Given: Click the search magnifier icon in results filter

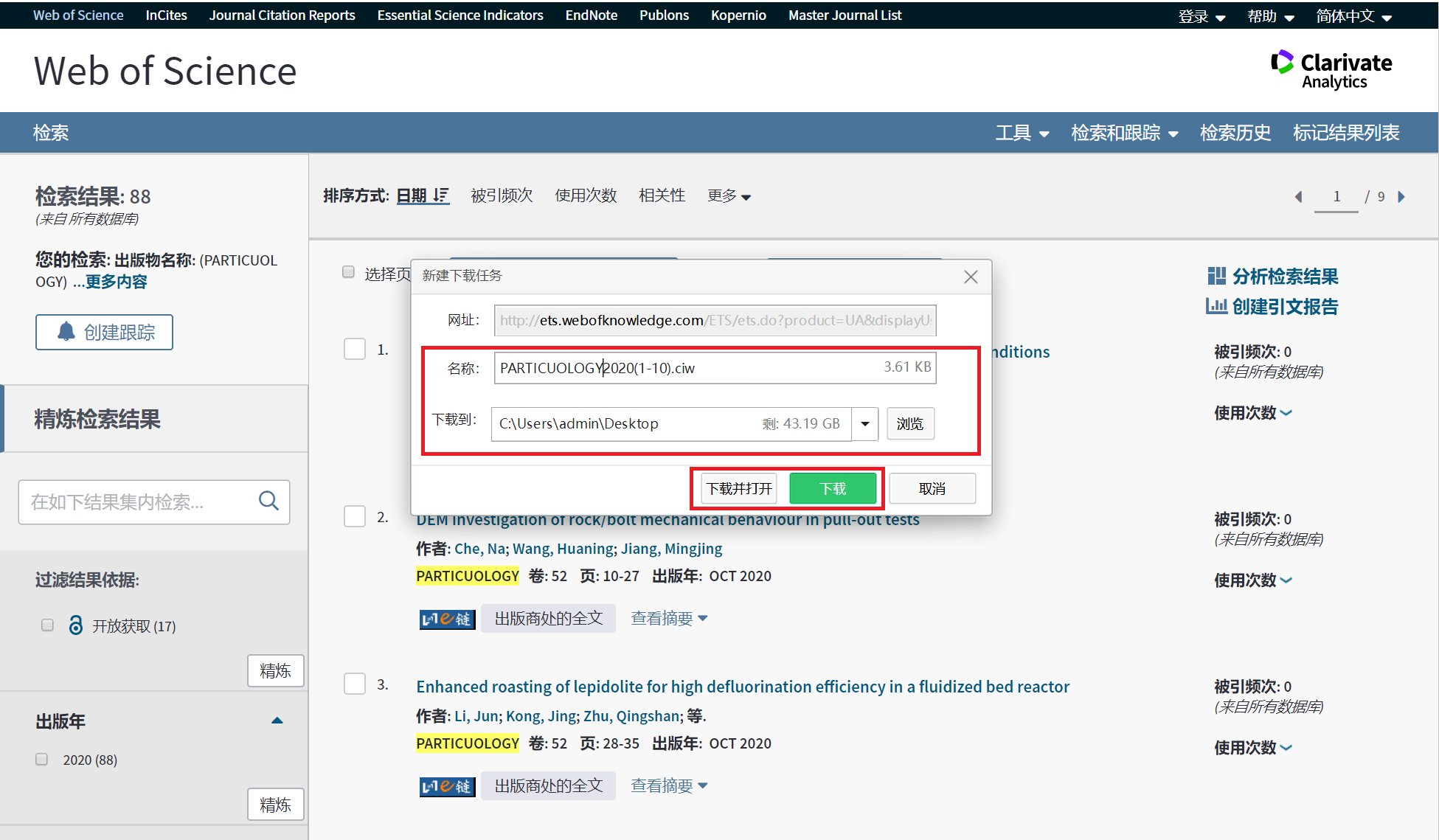Looking at the screenshot, I should pos(268,501).
